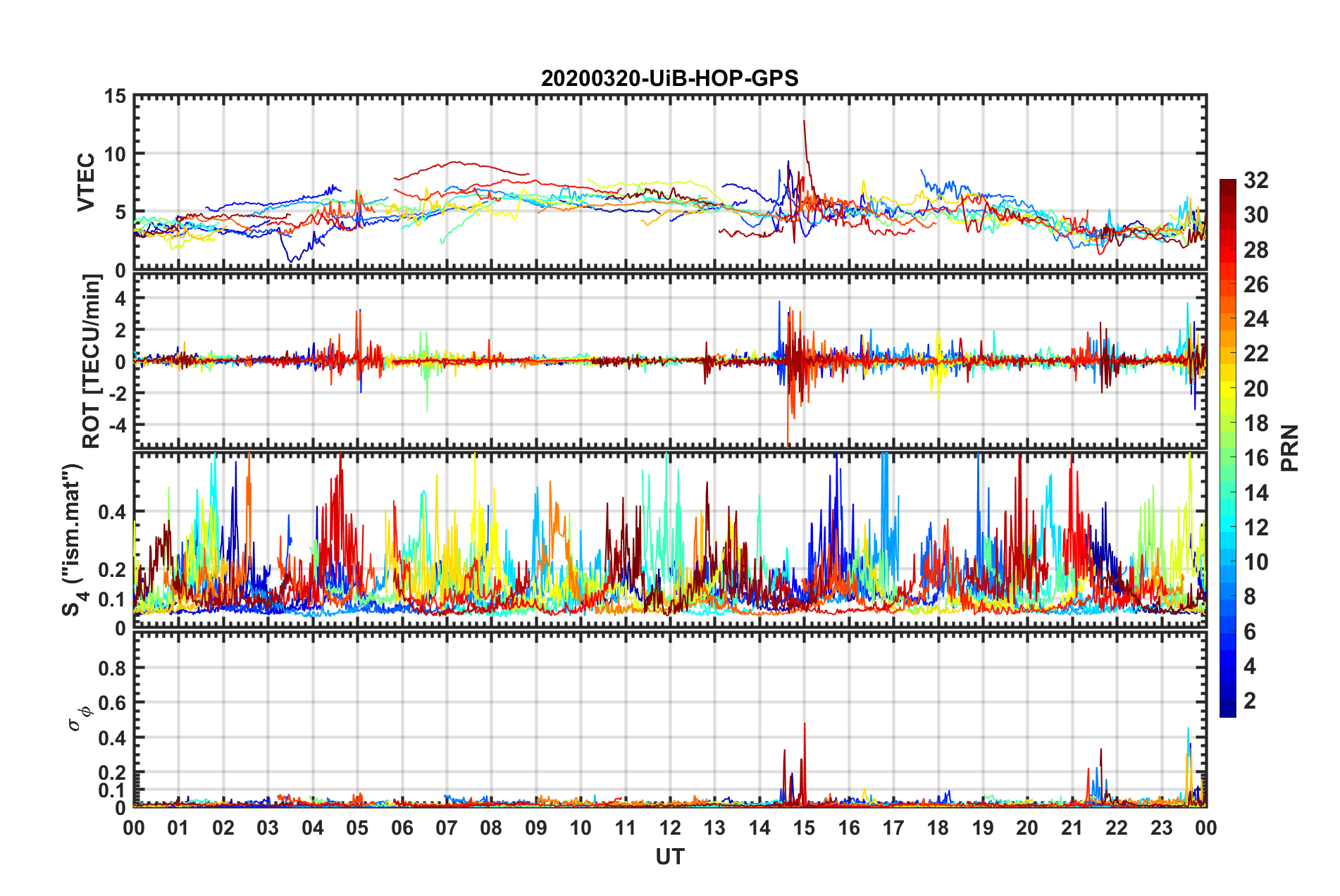The width and height of the screenshot is (1340, 896).
Task: Click the PRN colorbar tick label 20
Action: [x=1255, y=389]
